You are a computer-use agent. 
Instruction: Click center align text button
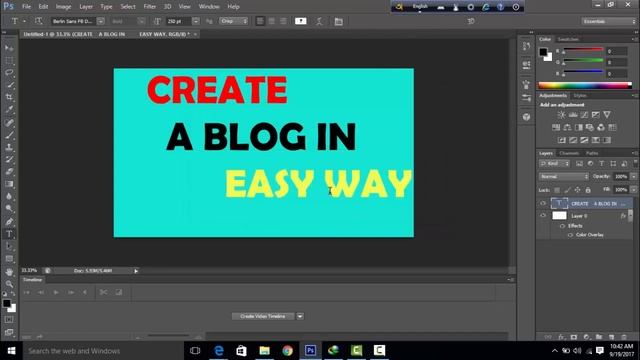(x=271, y=21)
